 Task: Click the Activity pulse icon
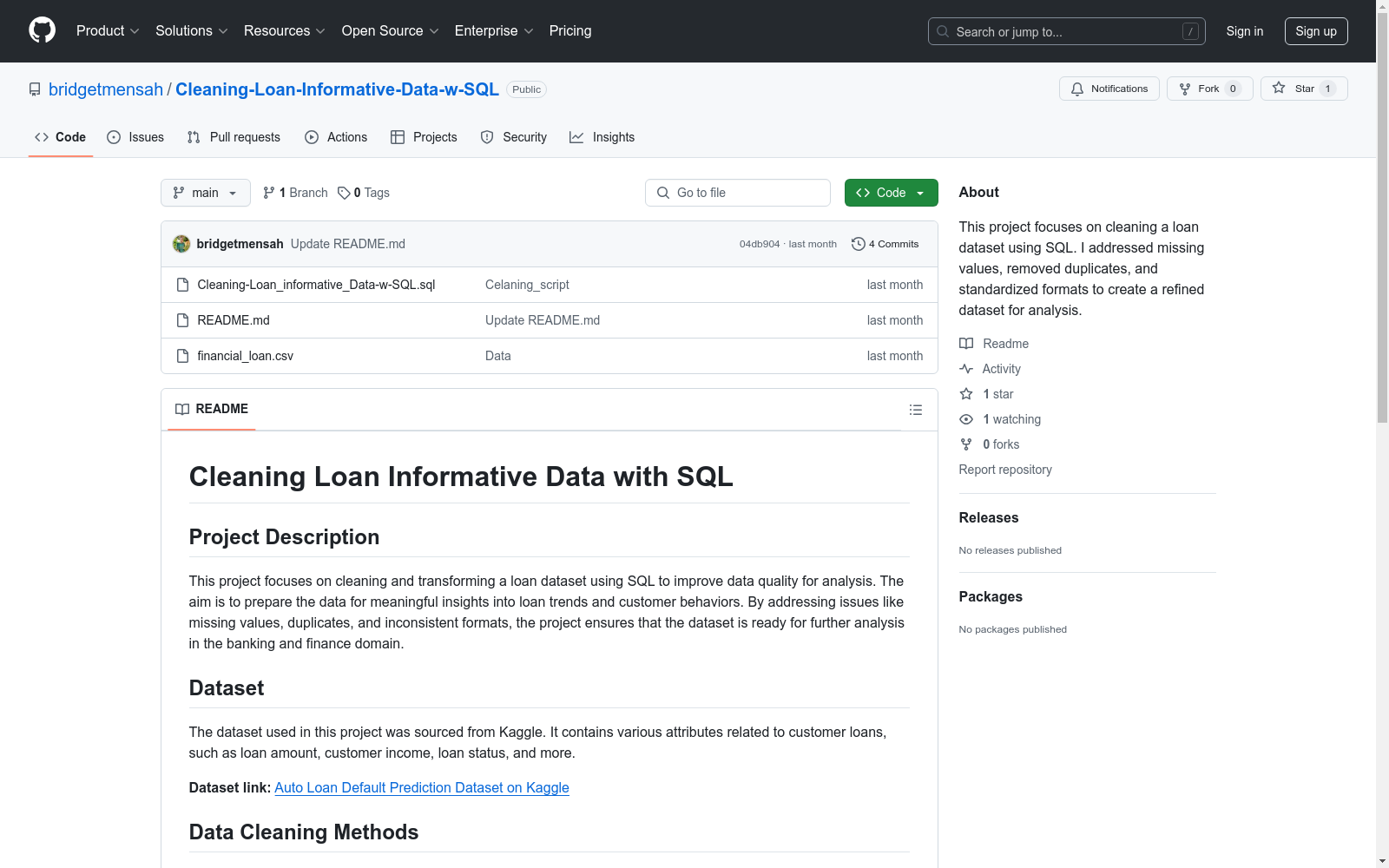pos(966,369)
